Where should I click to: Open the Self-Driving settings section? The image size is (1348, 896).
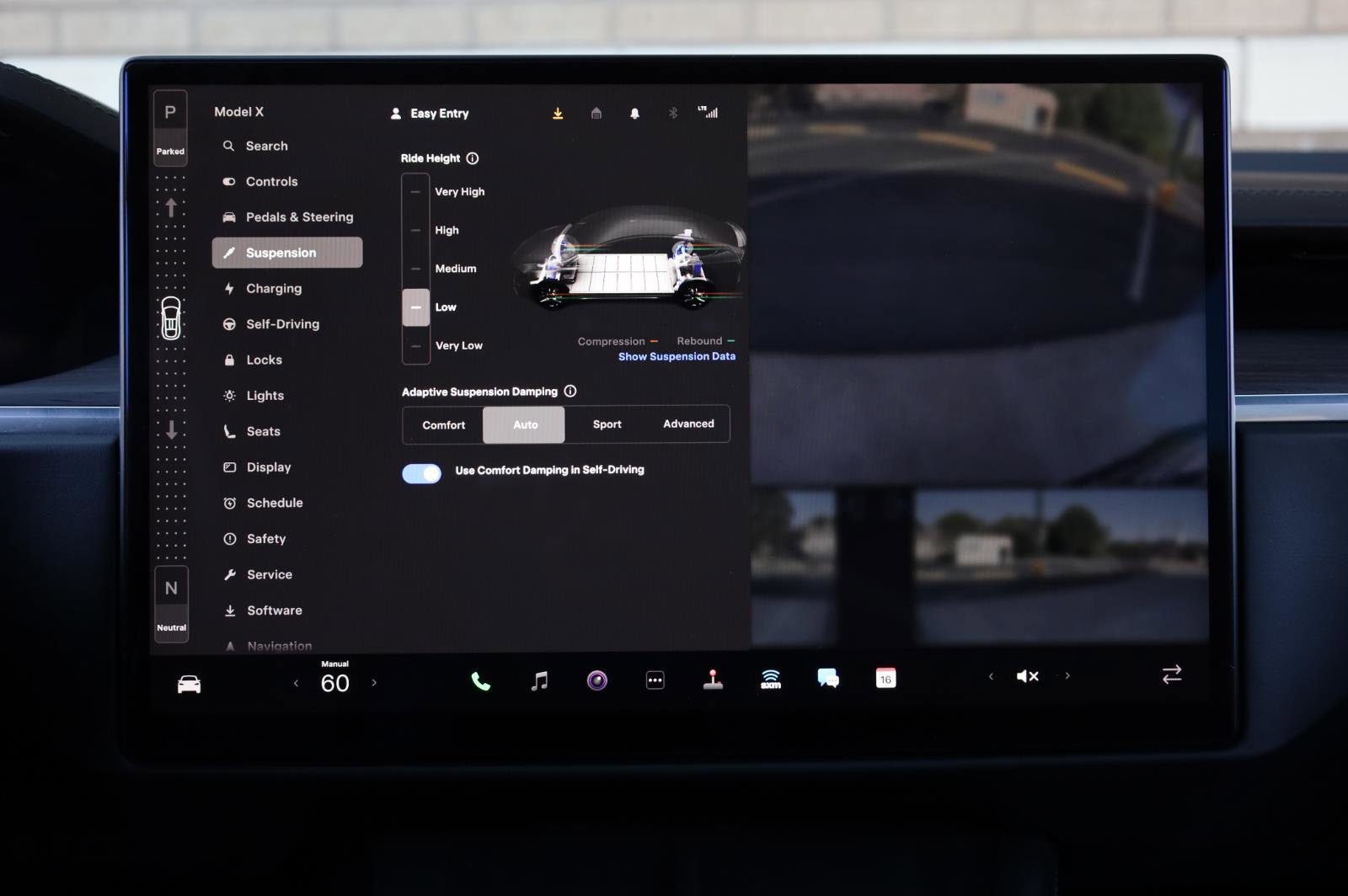coord(281,323)
